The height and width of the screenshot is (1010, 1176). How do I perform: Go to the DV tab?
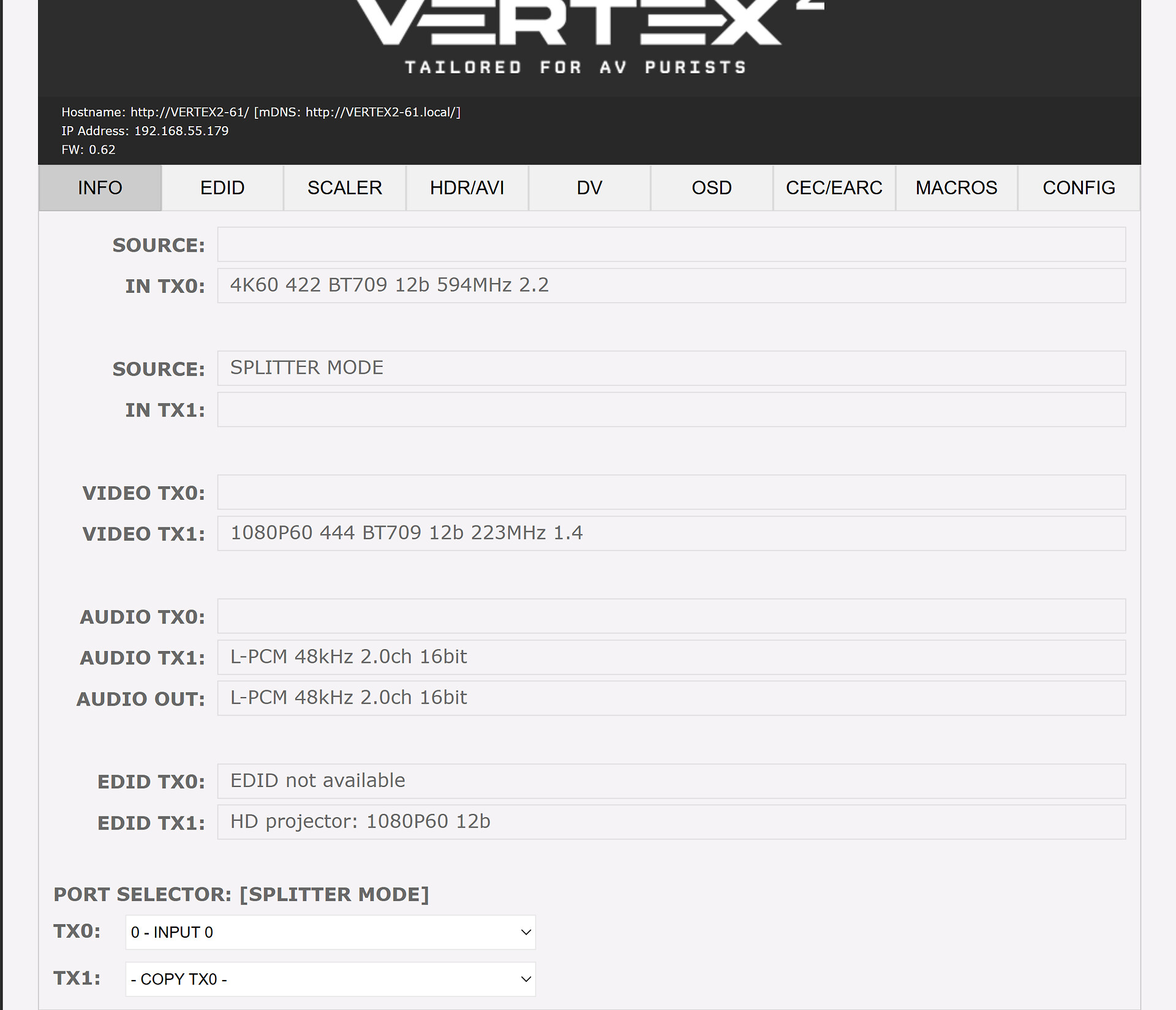[x=589, y=187]
